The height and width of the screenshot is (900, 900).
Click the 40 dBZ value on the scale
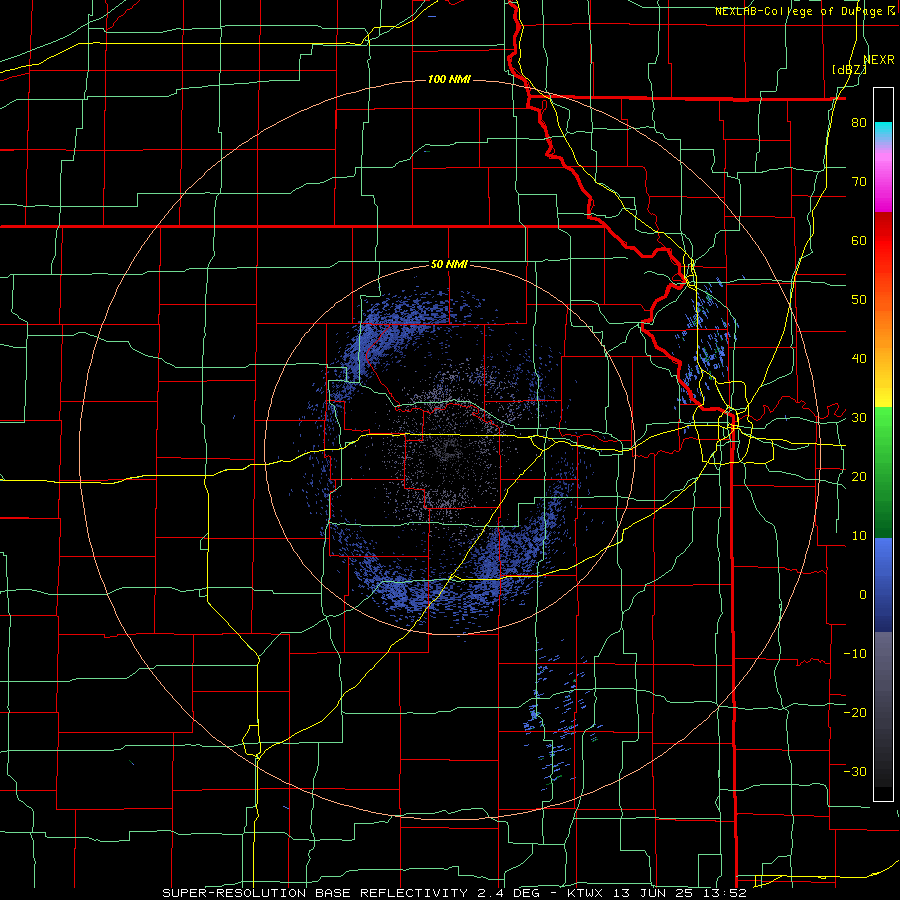coord(859,359)
